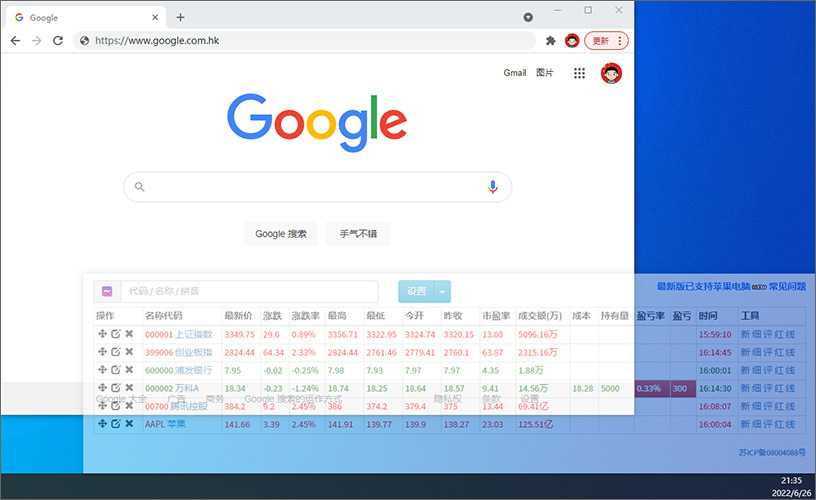Open the 苏ICP备08004088号 link

[772, 453]
